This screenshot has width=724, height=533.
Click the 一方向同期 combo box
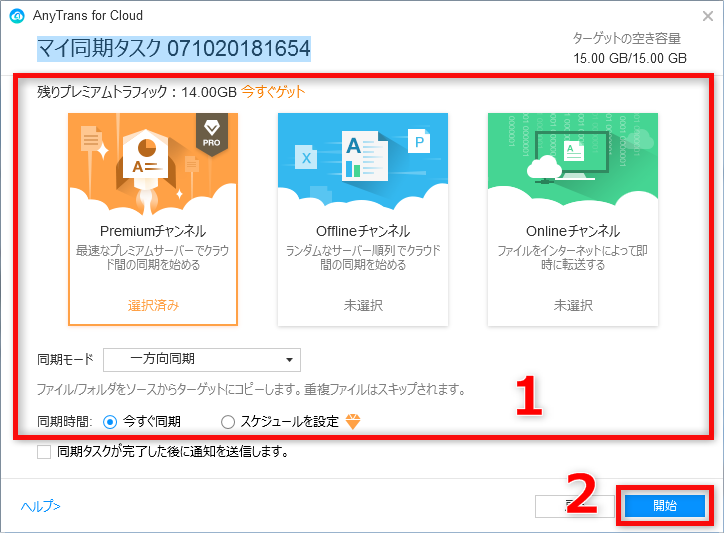click(x=202, y=360)
